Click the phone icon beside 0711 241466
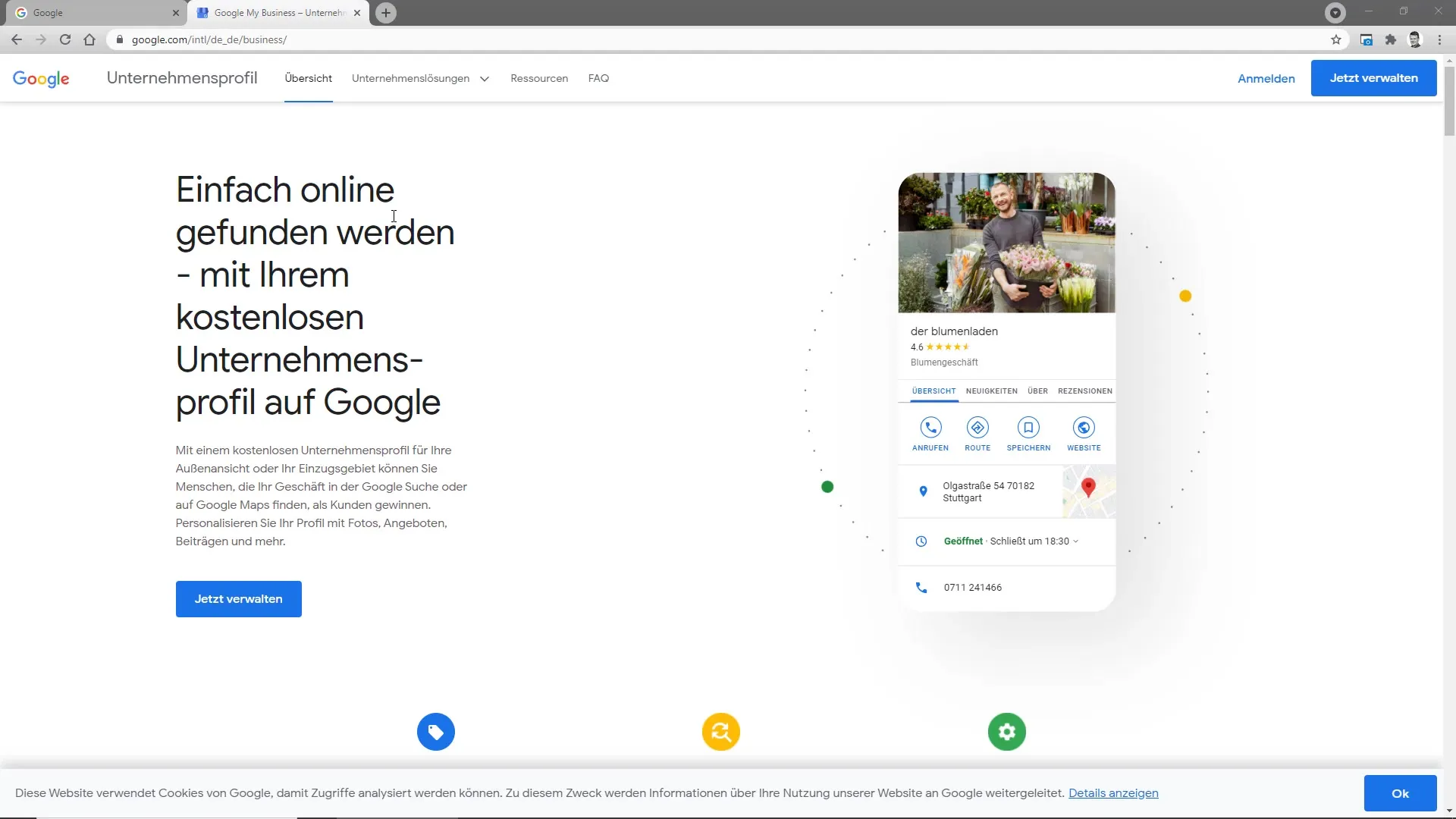This screenshot has width=1456, height=819. 921,588
